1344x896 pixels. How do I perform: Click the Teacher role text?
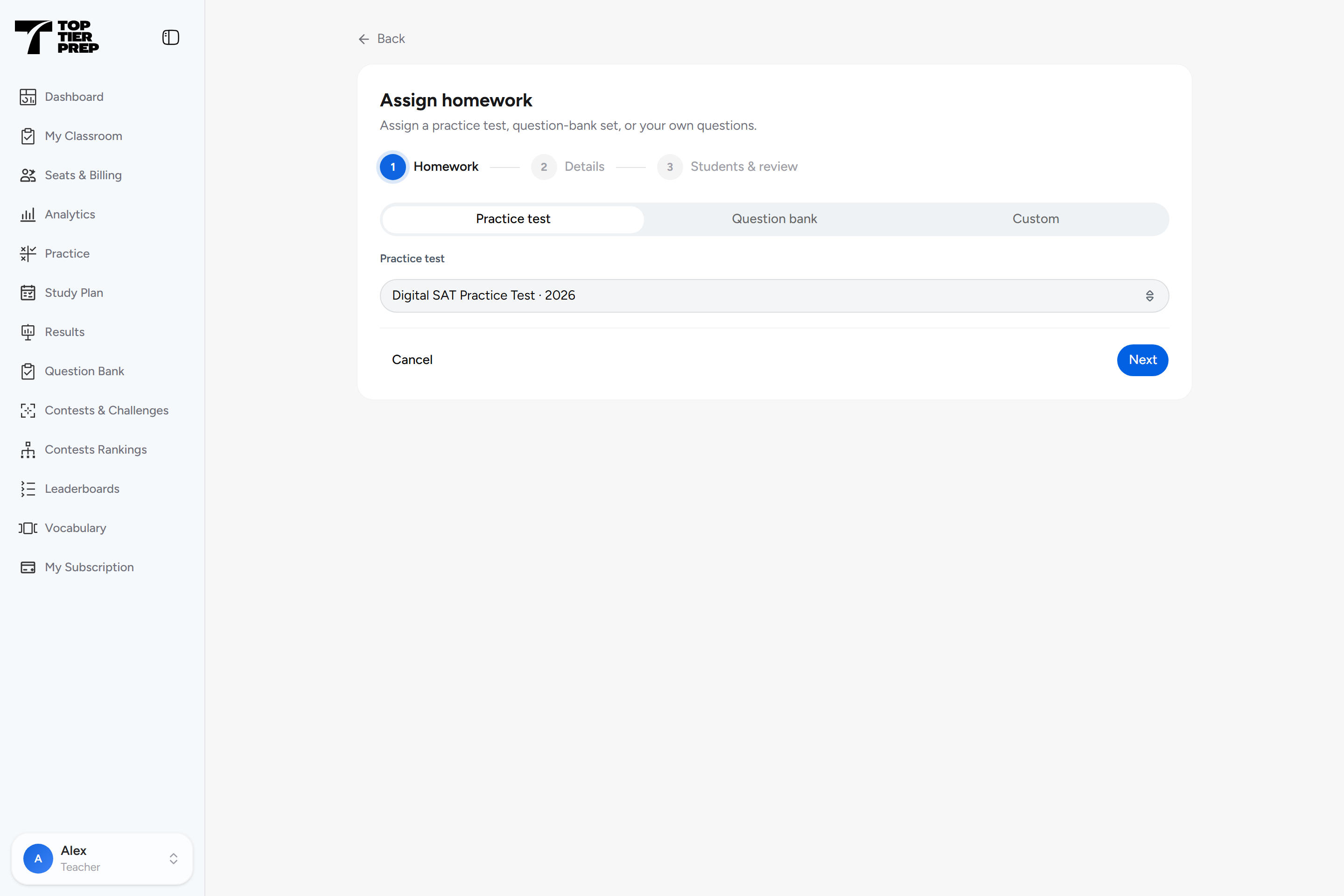[x=81, y=867]
